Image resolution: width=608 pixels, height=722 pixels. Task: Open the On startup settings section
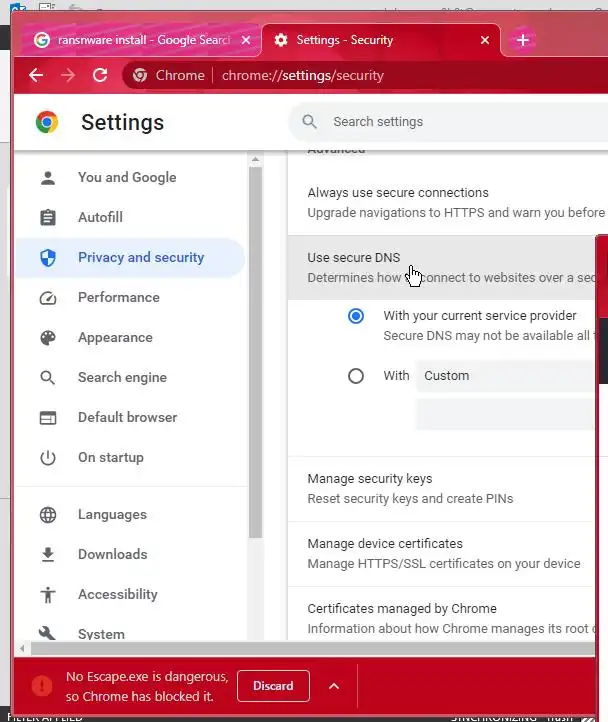click(x=130, y=458)
